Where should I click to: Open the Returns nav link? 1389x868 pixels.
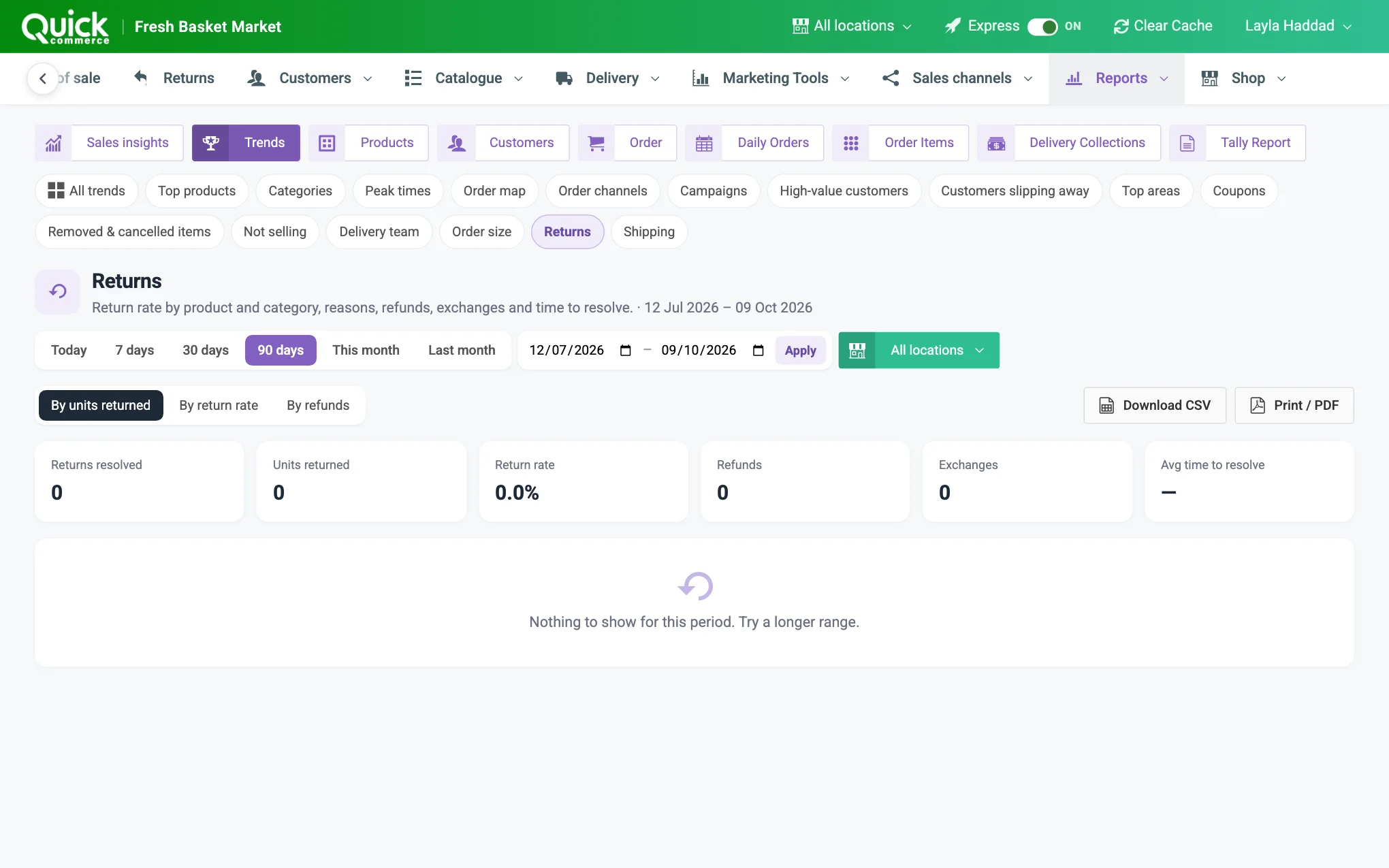pos(174,78)
